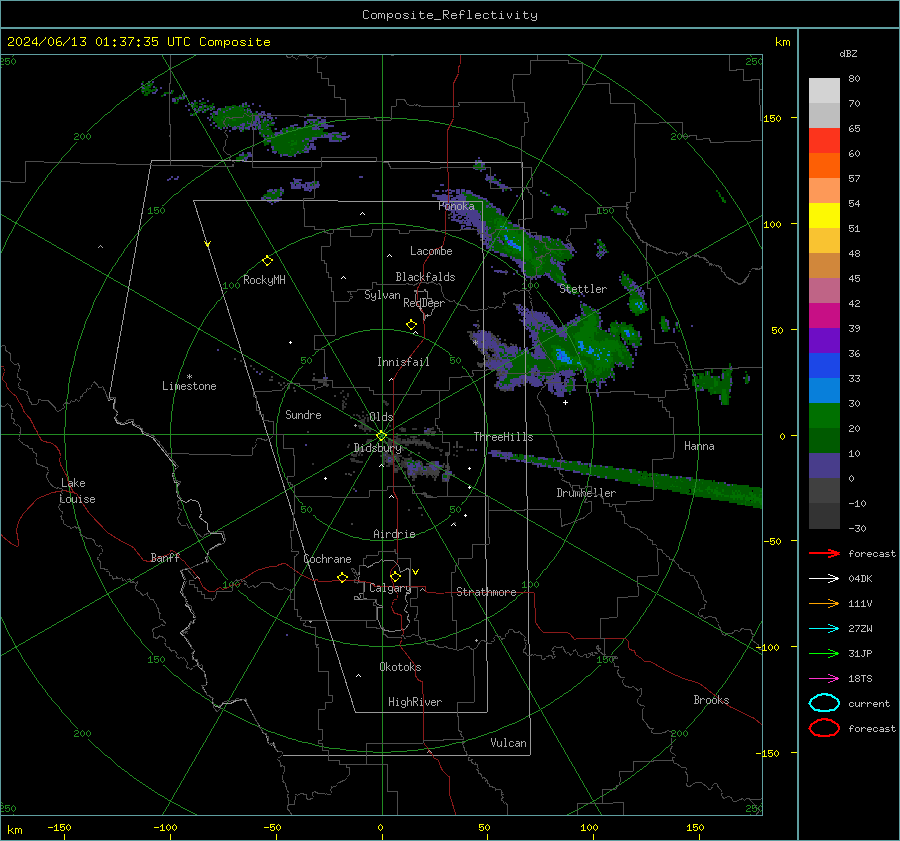Click the Lacombe city label
The width and height of the screenshot is (900, 841).
click(431, 251)
